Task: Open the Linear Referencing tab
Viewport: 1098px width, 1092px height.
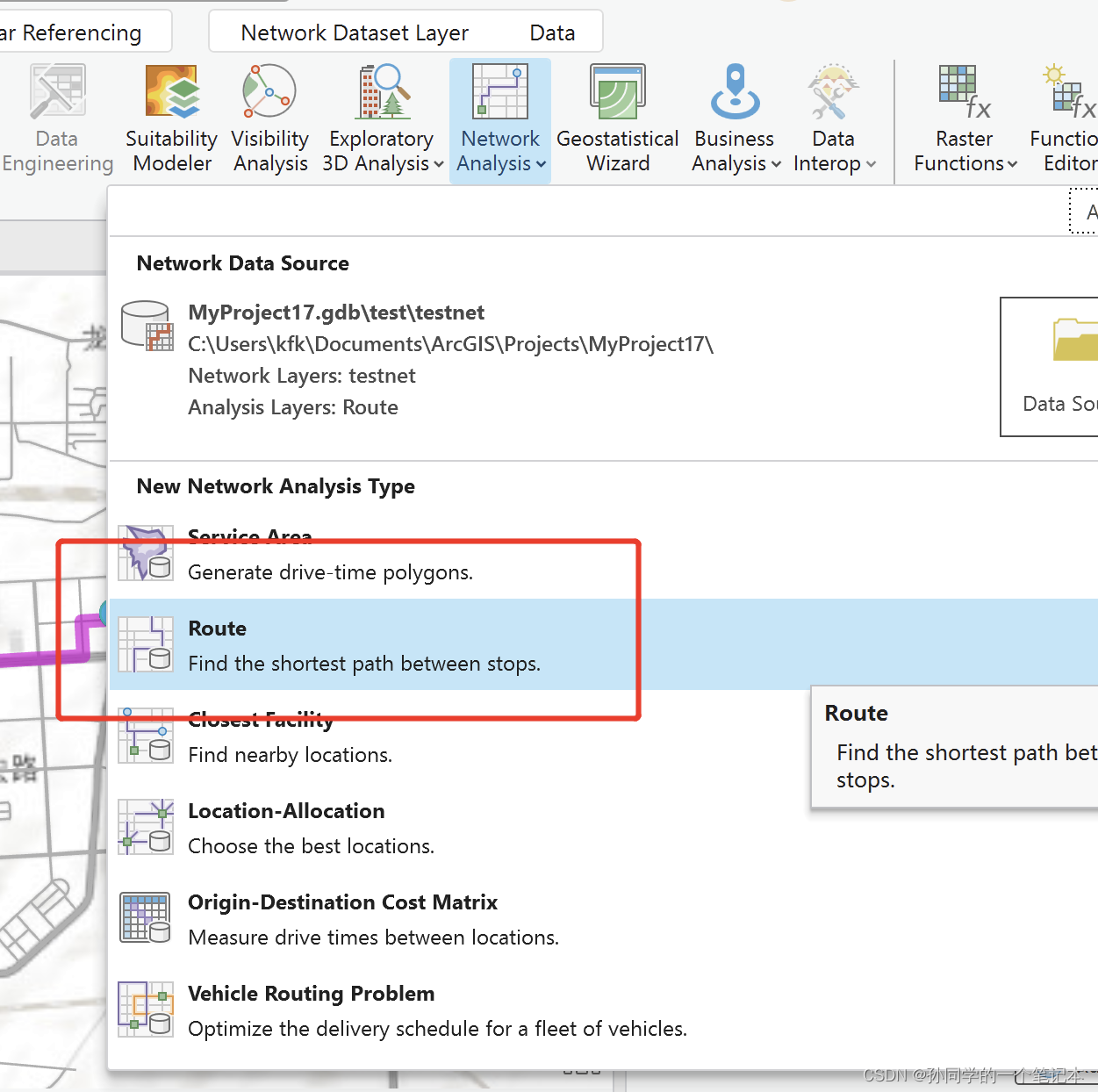Action: [71, 33]
